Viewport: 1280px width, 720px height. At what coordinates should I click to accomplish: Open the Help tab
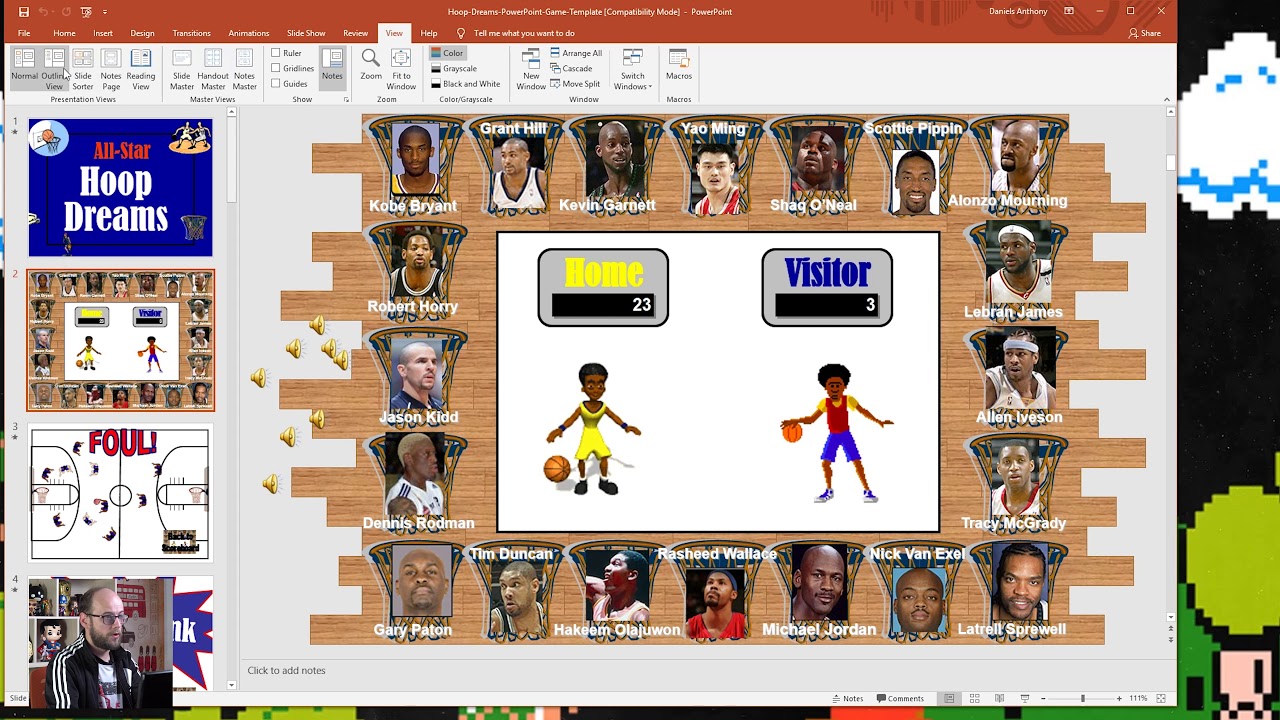429,33
